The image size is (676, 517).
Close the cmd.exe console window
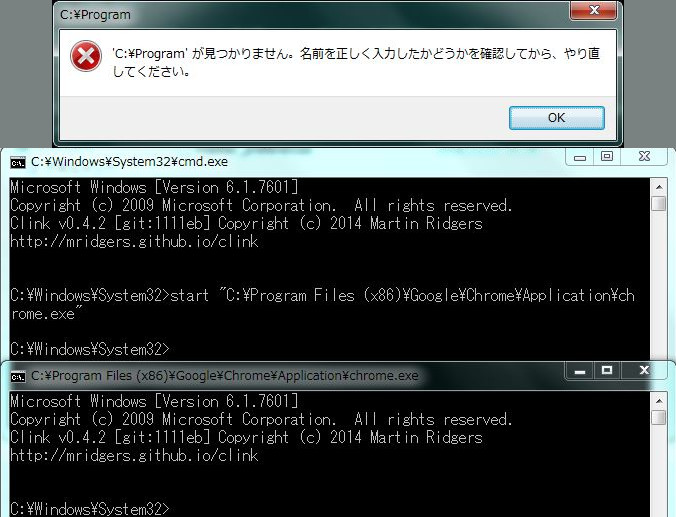644,157
